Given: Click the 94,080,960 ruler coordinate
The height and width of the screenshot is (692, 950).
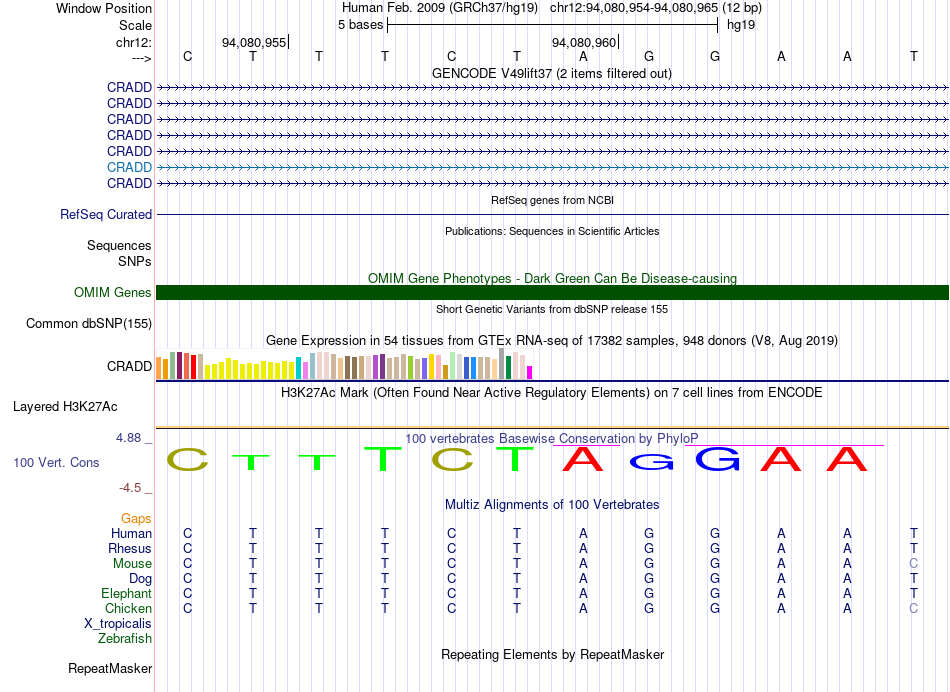Looking at the screenshot, I should (x=584, y=42).
